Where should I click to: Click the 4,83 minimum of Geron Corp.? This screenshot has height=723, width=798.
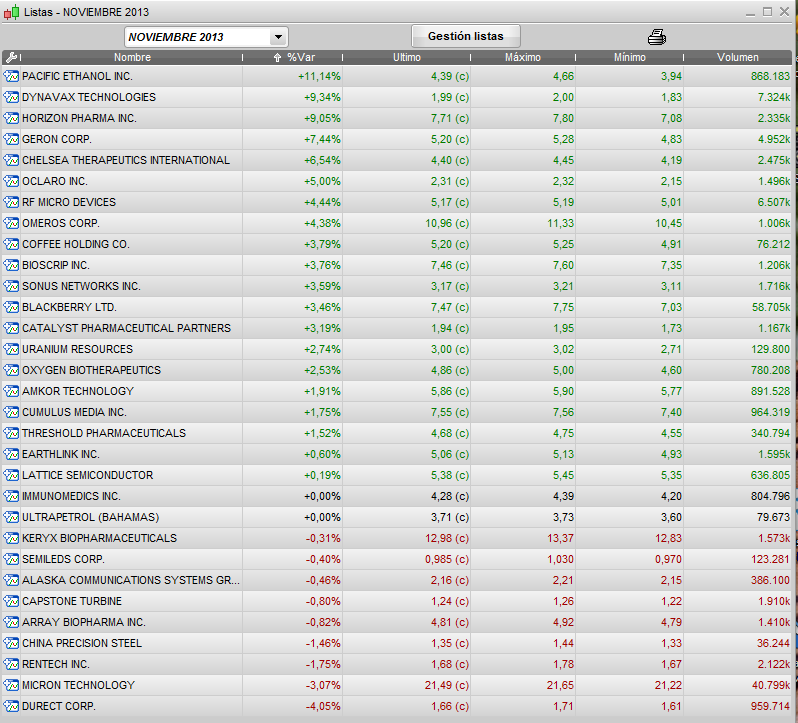pyautogui.click(x=671, y=139)
